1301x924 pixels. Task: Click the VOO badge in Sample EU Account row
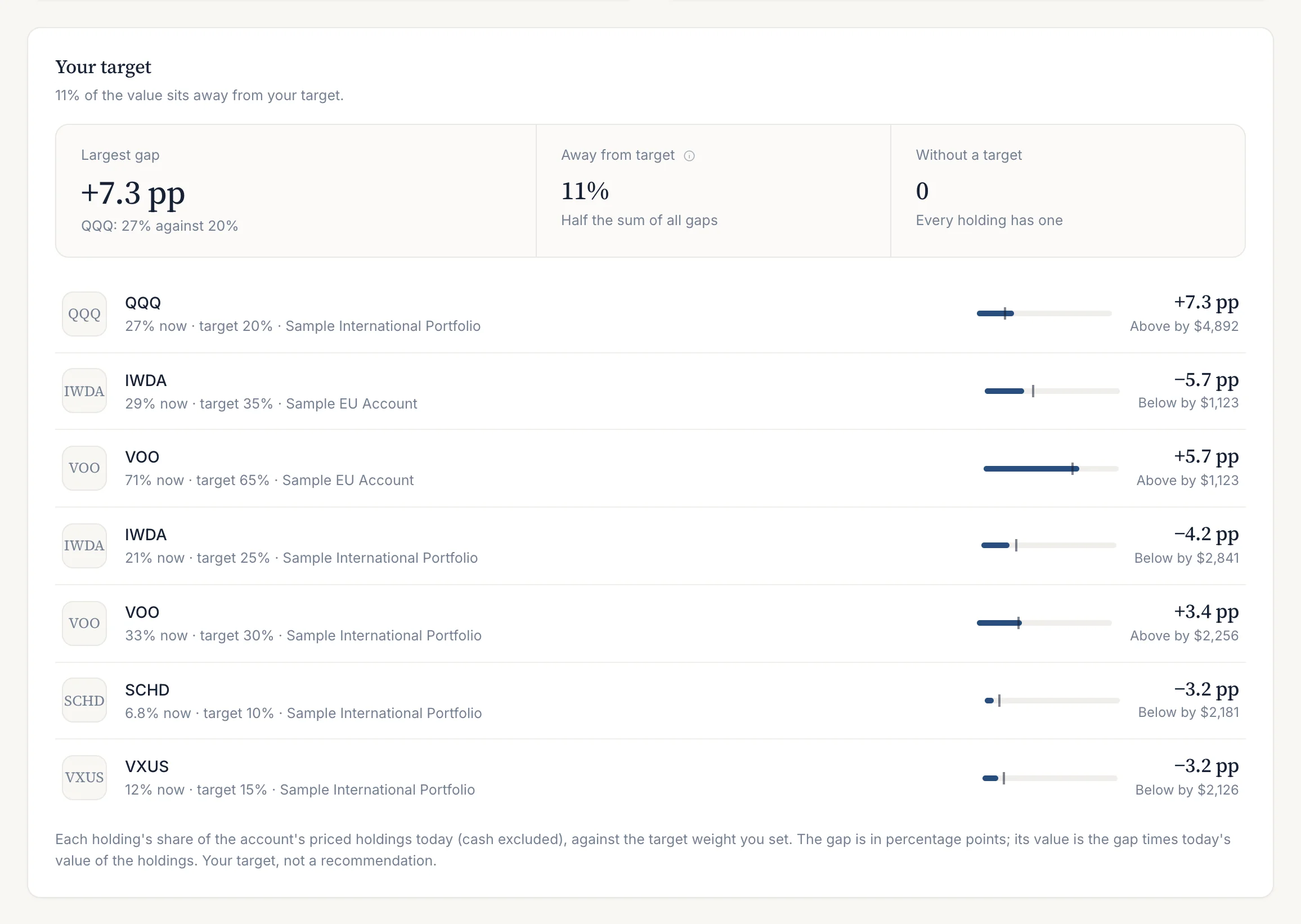pos(84,468)
